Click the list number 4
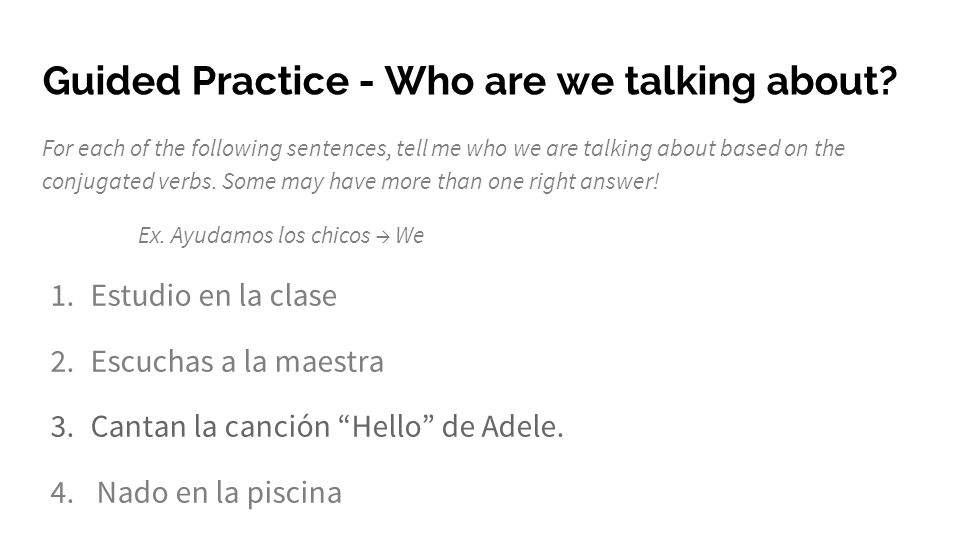 [62, 493]
